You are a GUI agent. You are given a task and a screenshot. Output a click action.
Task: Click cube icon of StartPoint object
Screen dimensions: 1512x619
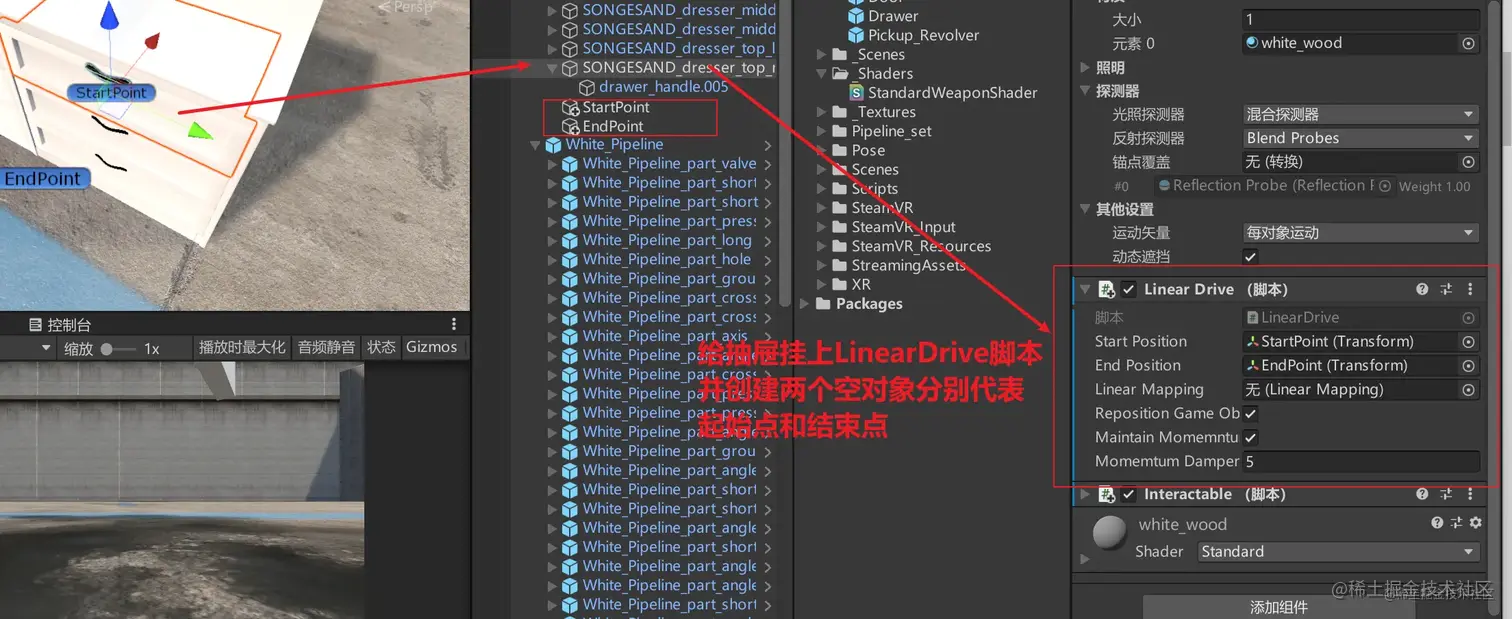570,107
